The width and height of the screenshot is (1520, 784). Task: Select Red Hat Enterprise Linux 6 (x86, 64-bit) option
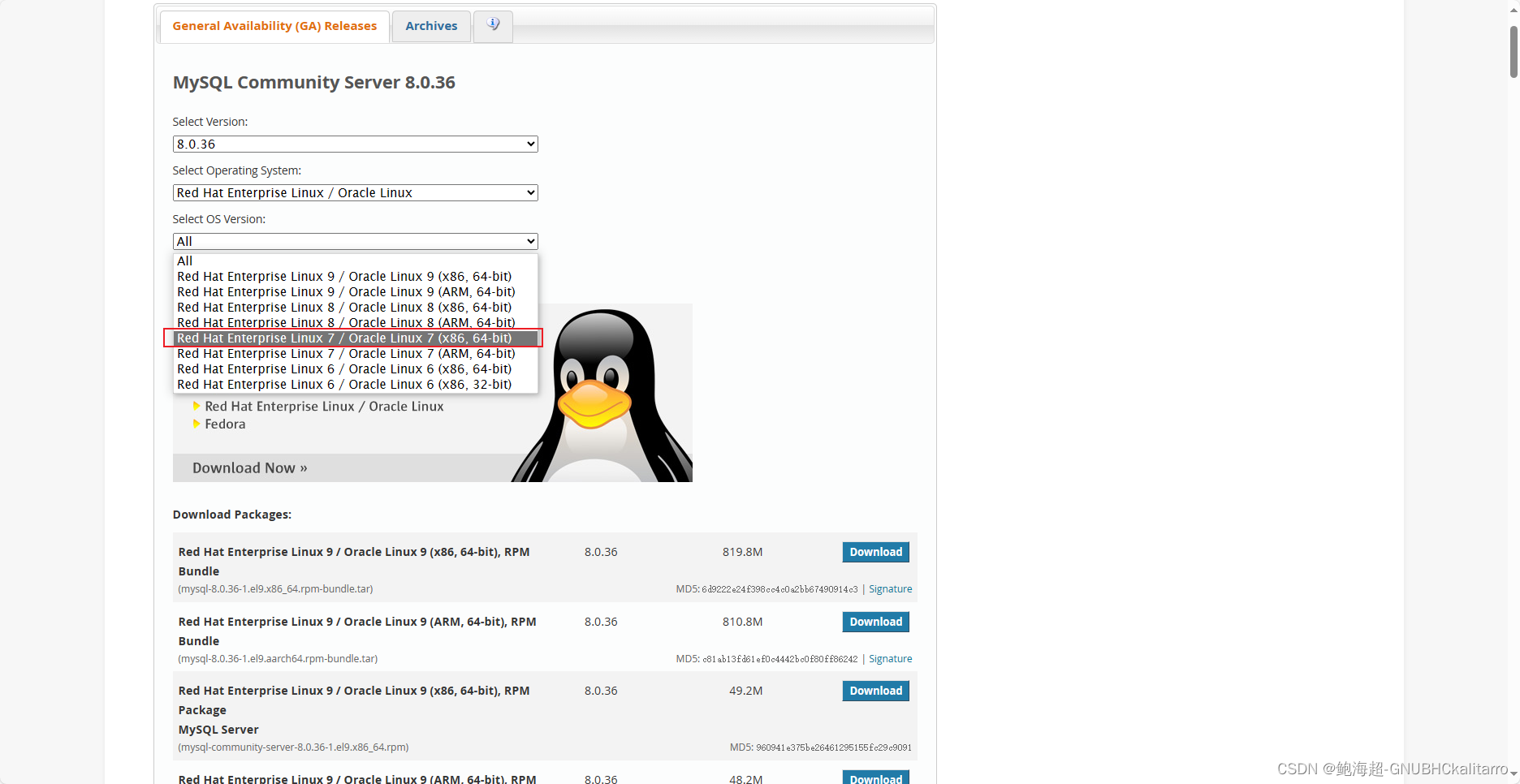pos(355,369)
